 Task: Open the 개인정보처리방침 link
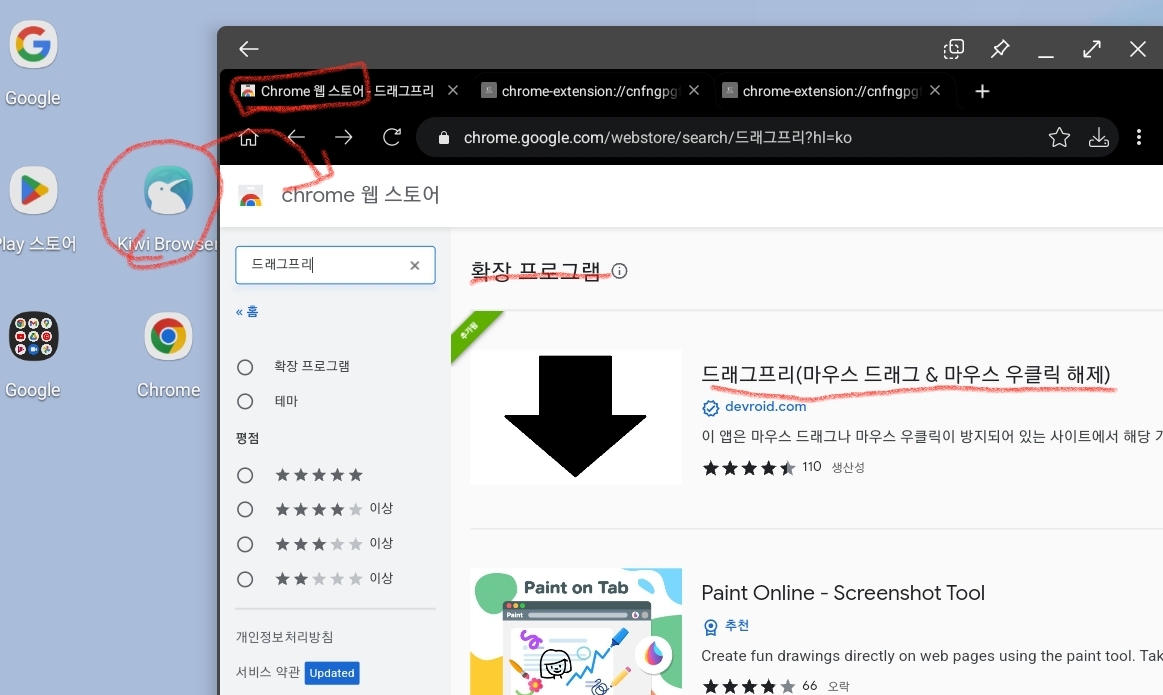click(x=284, y=637)
